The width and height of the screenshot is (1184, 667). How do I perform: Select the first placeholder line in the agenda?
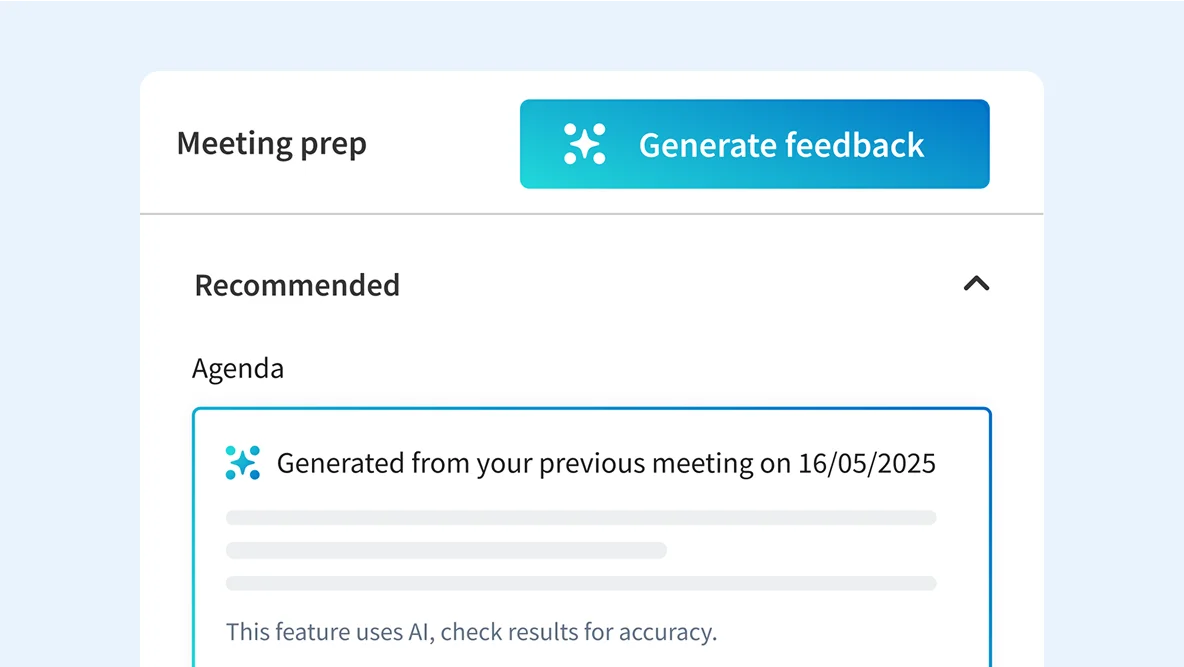click(x=581, y=517)
